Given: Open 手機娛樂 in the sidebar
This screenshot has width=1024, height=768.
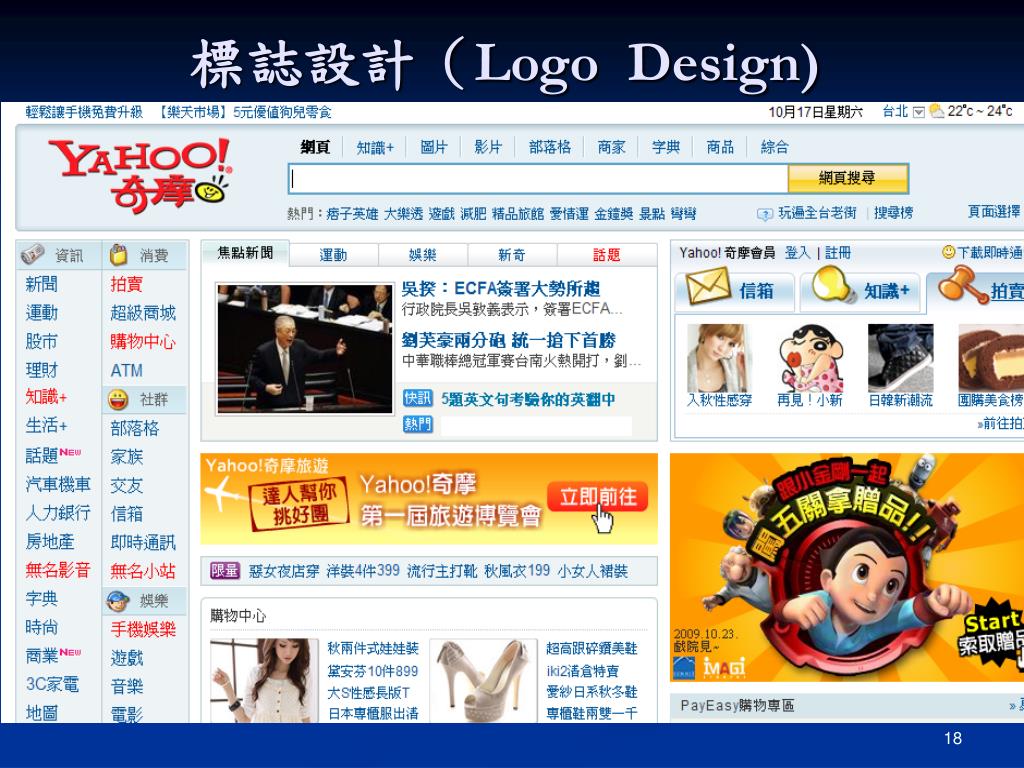Looking at the screenshot, I should pos(143,630).
